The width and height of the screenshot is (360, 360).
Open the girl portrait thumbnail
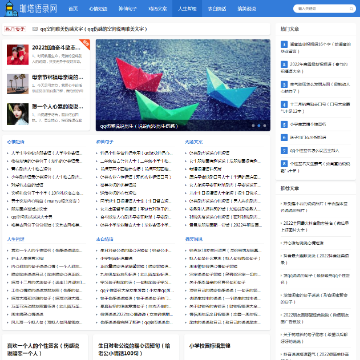point(18,114)
